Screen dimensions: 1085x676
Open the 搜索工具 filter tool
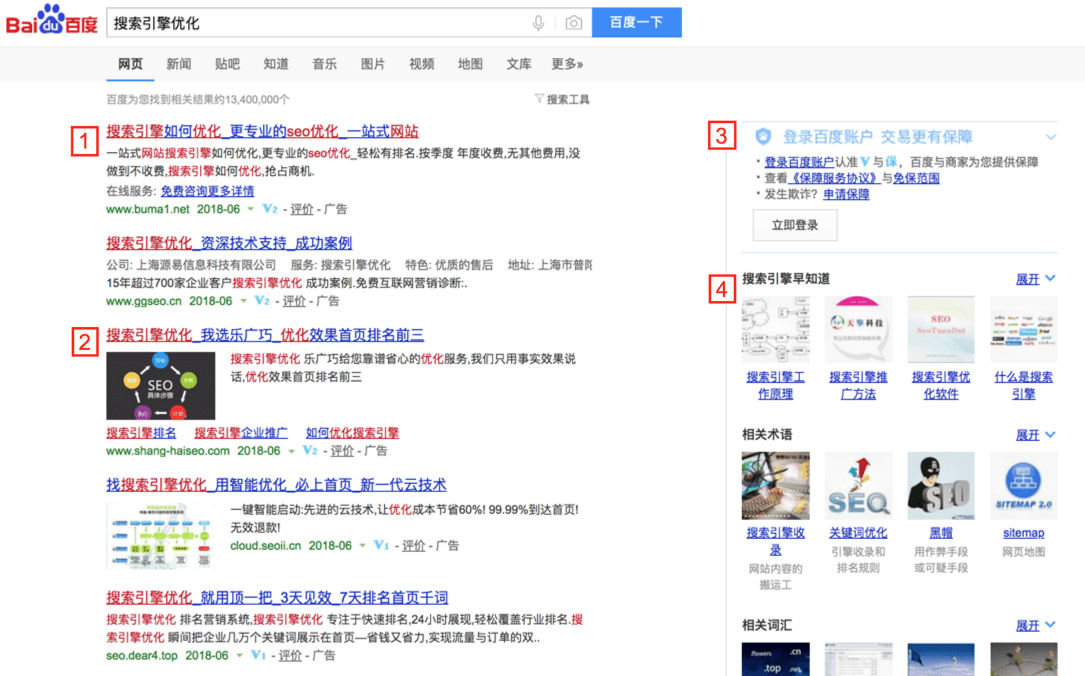pos(563,99)
